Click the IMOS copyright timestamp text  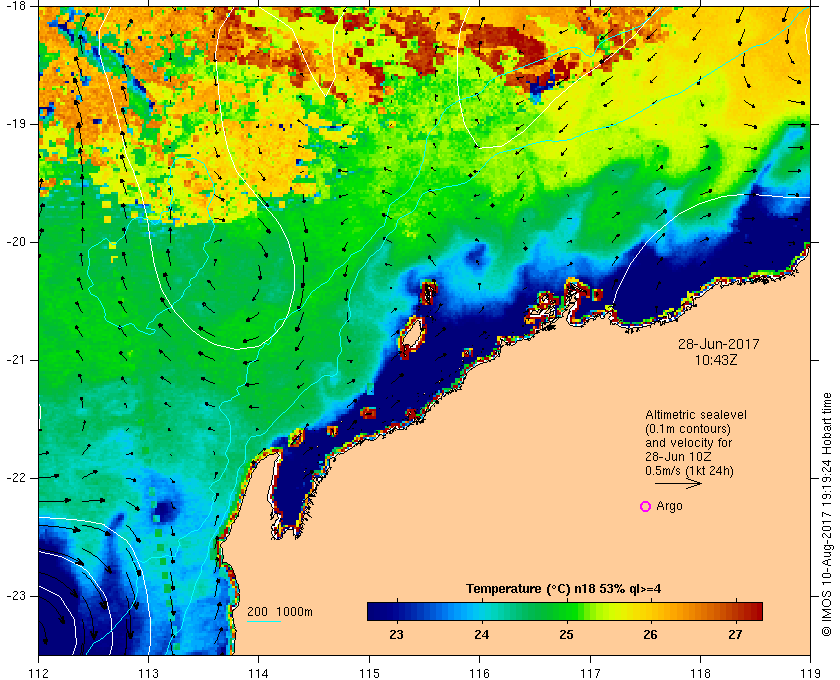point(827,514)
